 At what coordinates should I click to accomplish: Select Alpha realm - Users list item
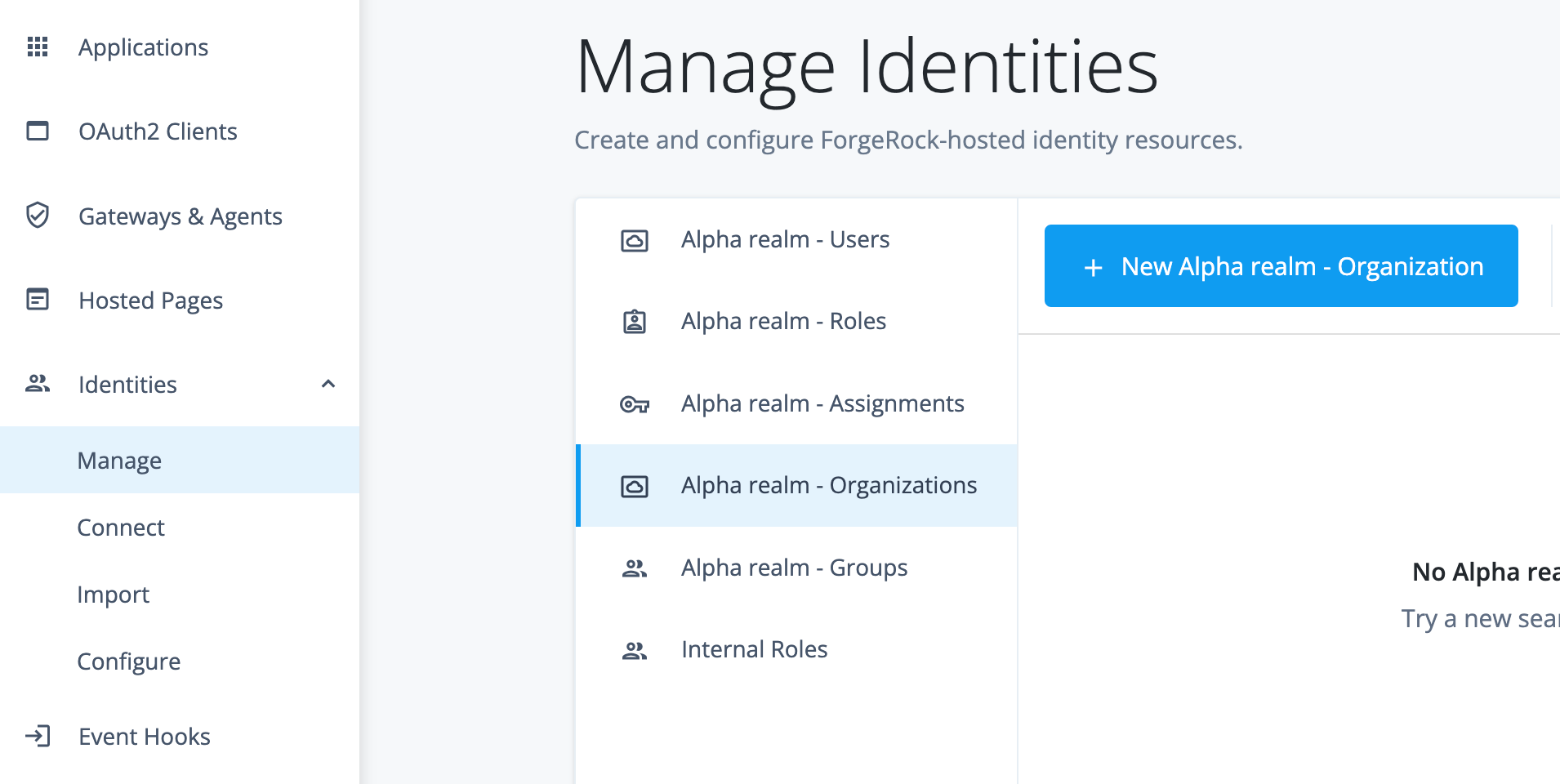tap(796, 239)
